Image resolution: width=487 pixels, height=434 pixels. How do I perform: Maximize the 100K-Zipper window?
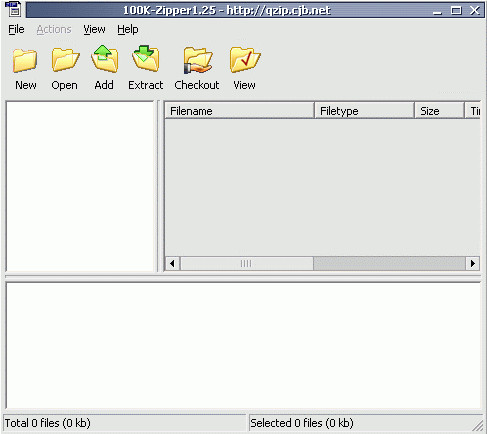point(456,10)
